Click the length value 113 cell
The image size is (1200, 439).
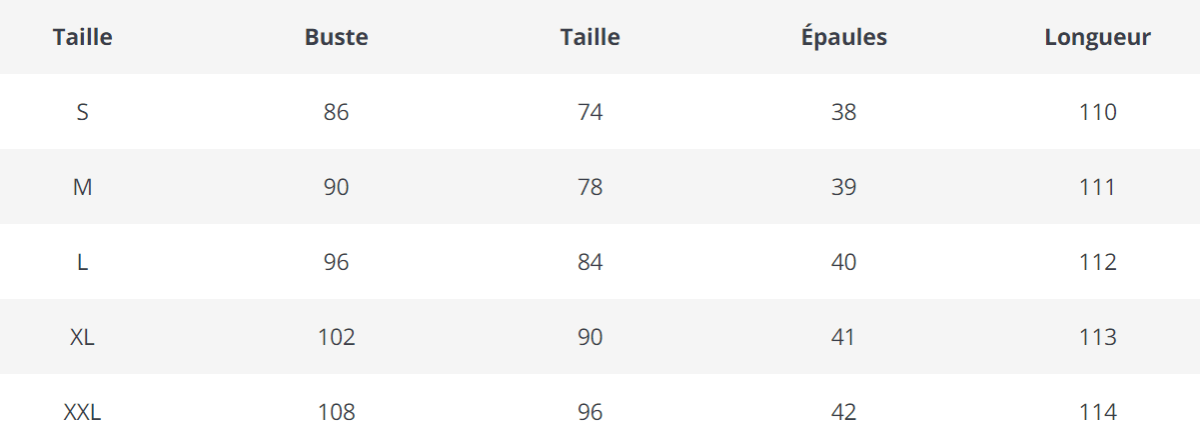click(1098, 337)
